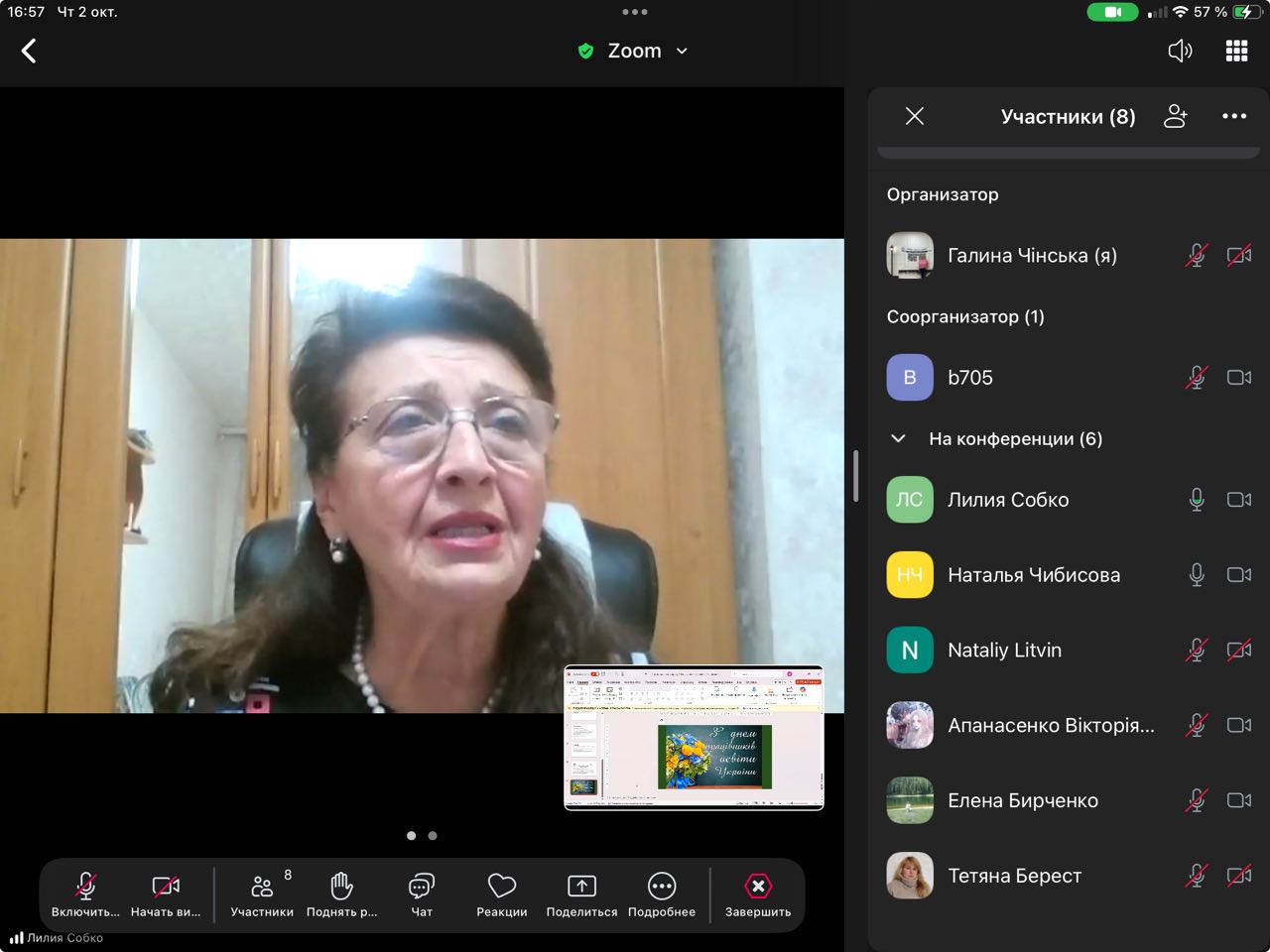The width and height of the screenshot is (1270, 952).
Task: Tap Поделиться to share screen
Action: [581, 893]
